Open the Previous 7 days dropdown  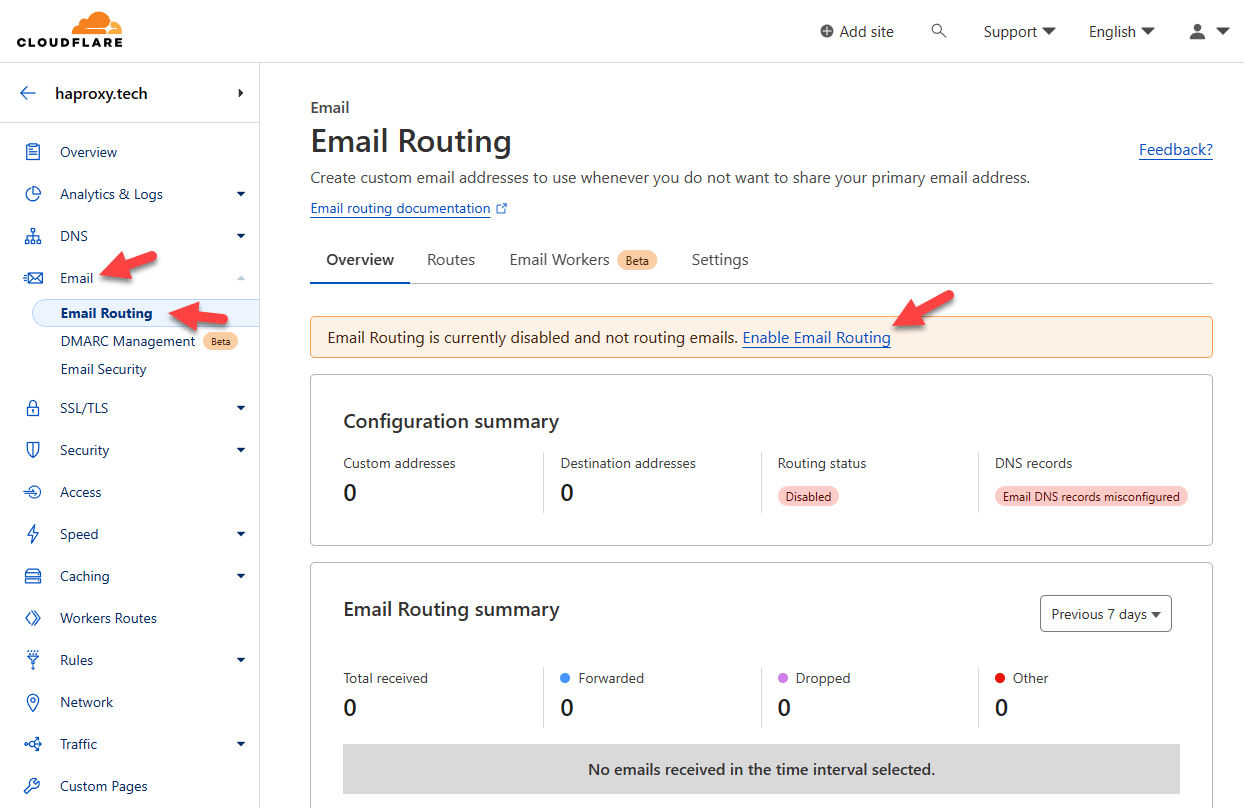point(1105,614)
